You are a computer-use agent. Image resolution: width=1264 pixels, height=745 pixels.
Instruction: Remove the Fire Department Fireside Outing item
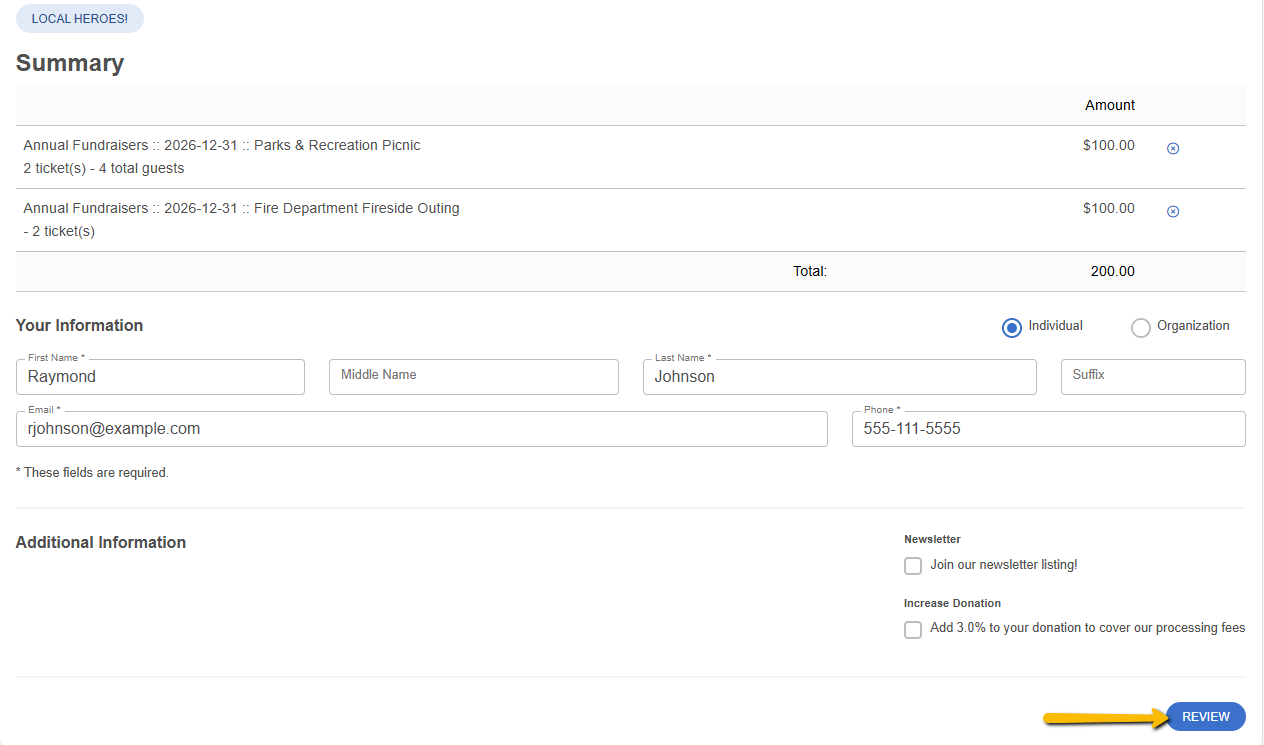click(1173, 211)
